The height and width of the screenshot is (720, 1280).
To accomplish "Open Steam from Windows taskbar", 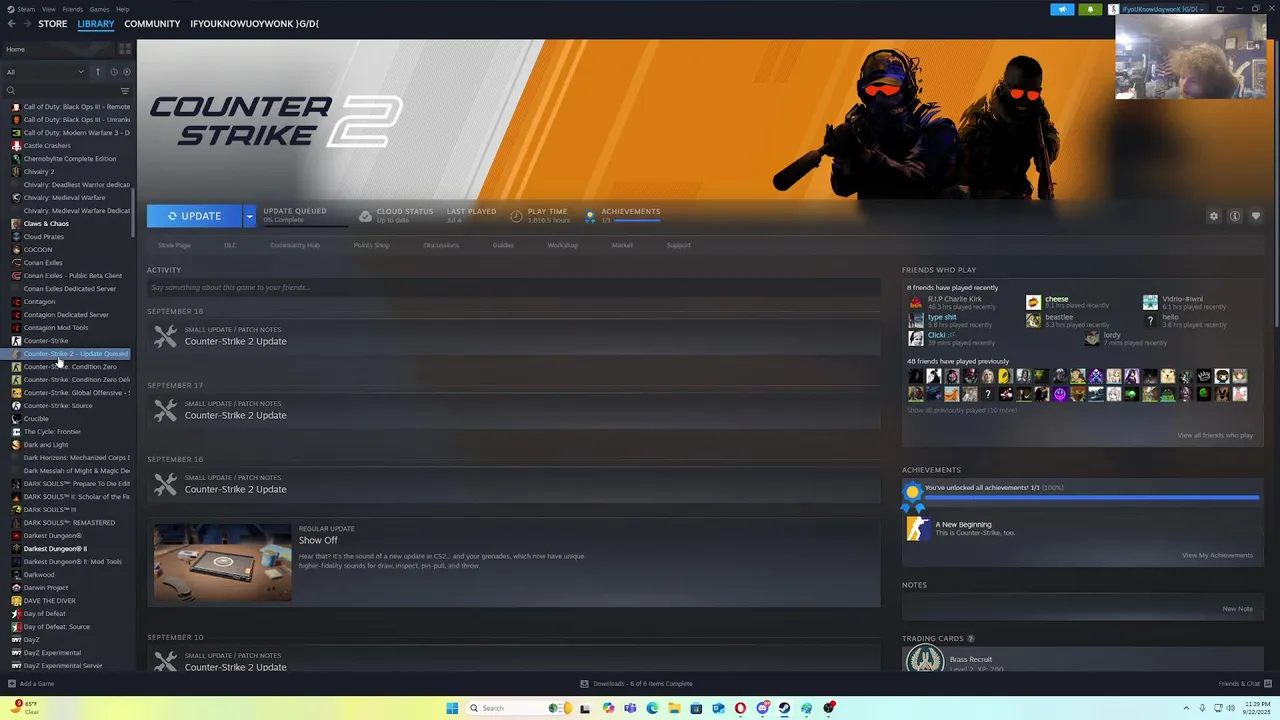I will [x=784, y=708].
